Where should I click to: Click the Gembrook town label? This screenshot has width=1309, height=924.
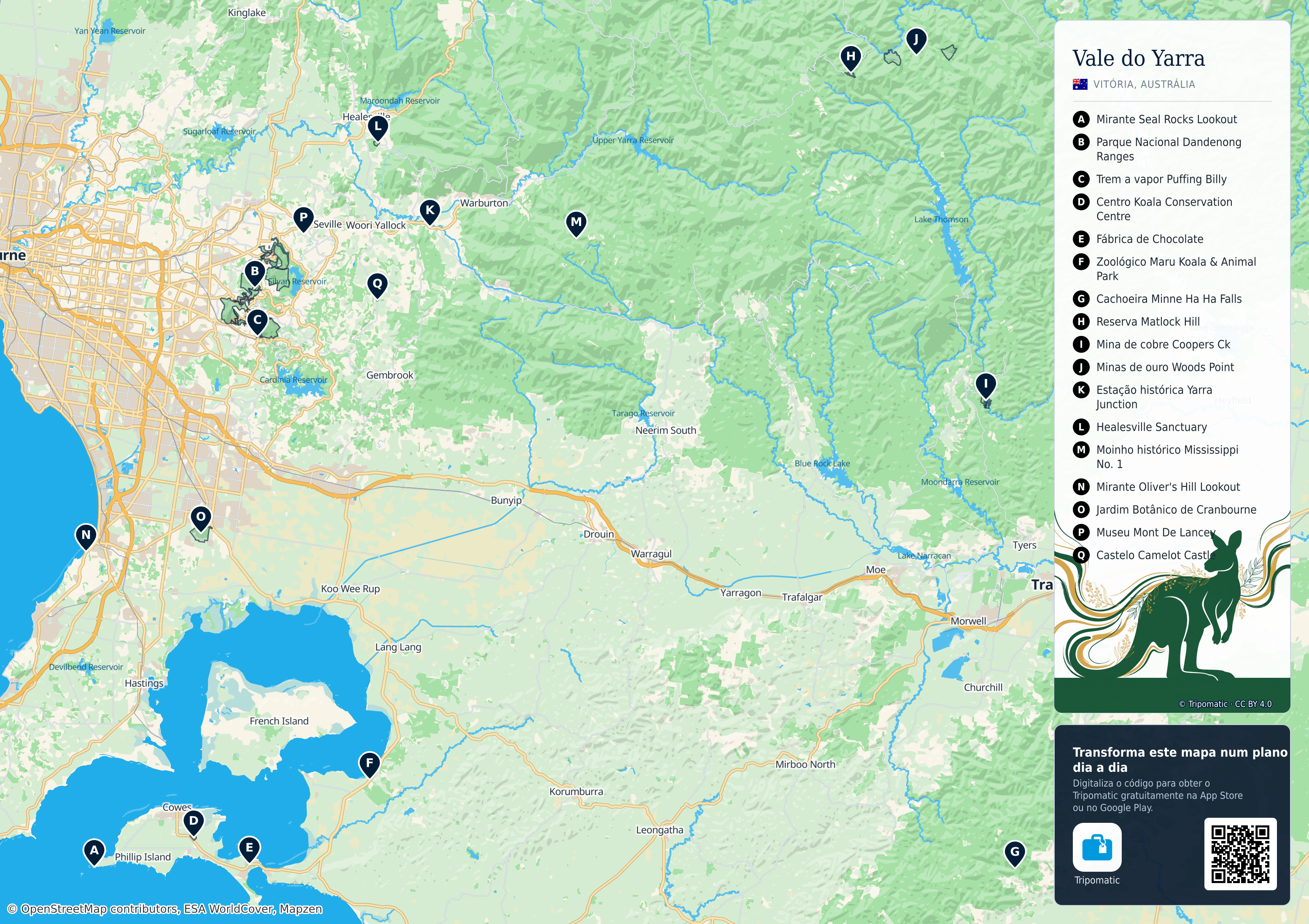click(x=389, y=375)
